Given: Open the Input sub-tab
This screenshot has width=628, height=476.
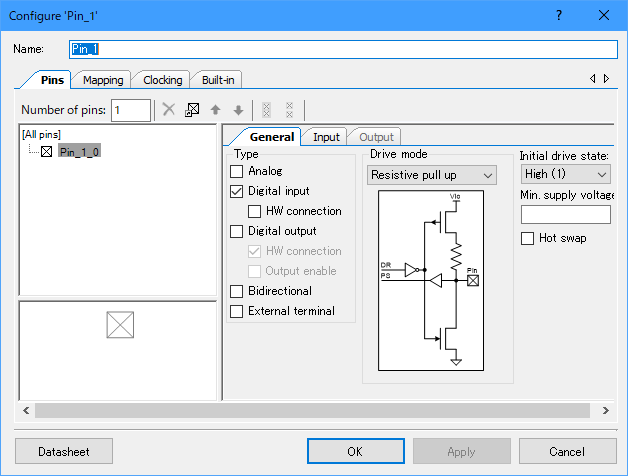Looking at the screenshot, I should [x=326, y=137].
